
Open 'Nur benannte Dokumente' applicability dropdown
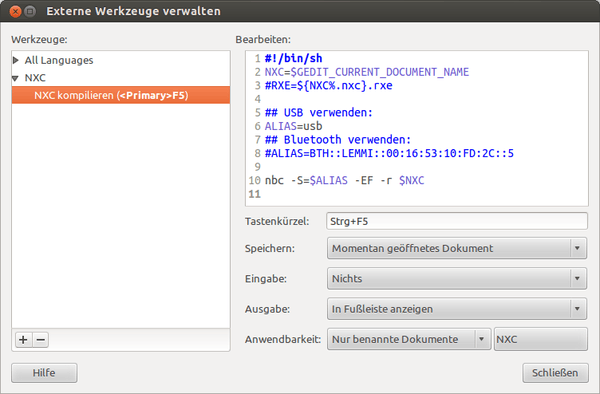click(409, 339)
